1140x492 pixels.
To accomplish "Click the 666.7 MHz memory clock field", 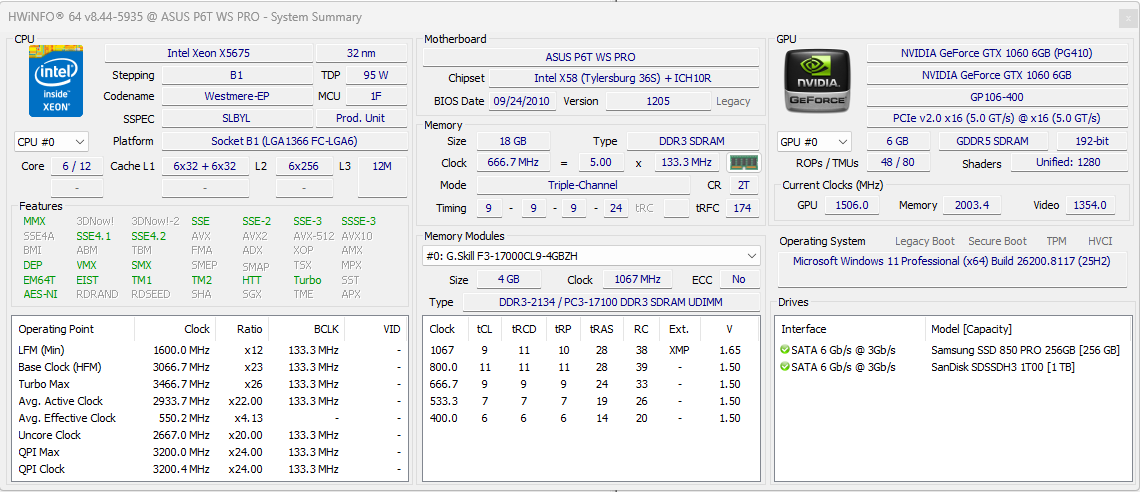I will (x=513, y=163).
